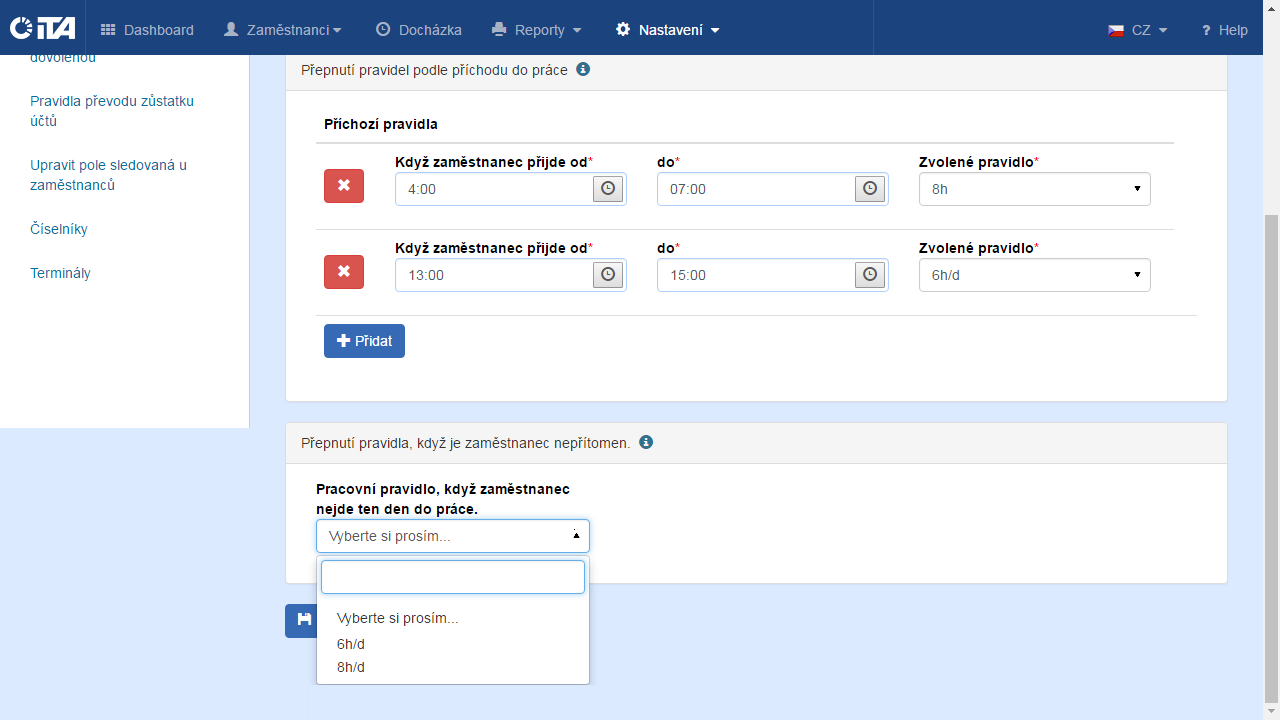The image size is (1280, 720).
Task: Remove the 13:00 to 15:00 rule row
Action: pos(343,272)
